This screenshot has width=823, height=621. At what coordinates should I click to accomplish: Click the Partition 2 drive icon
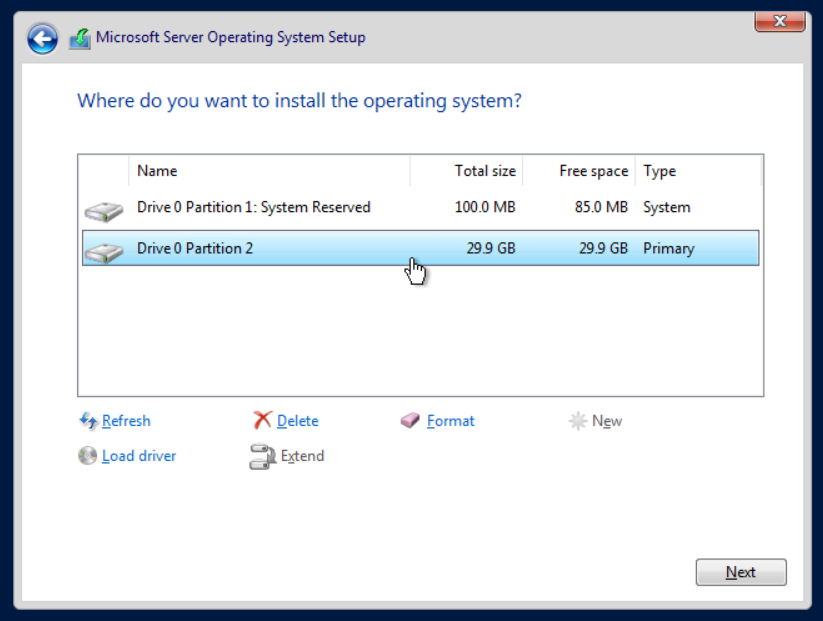click(x=104, y=252)
